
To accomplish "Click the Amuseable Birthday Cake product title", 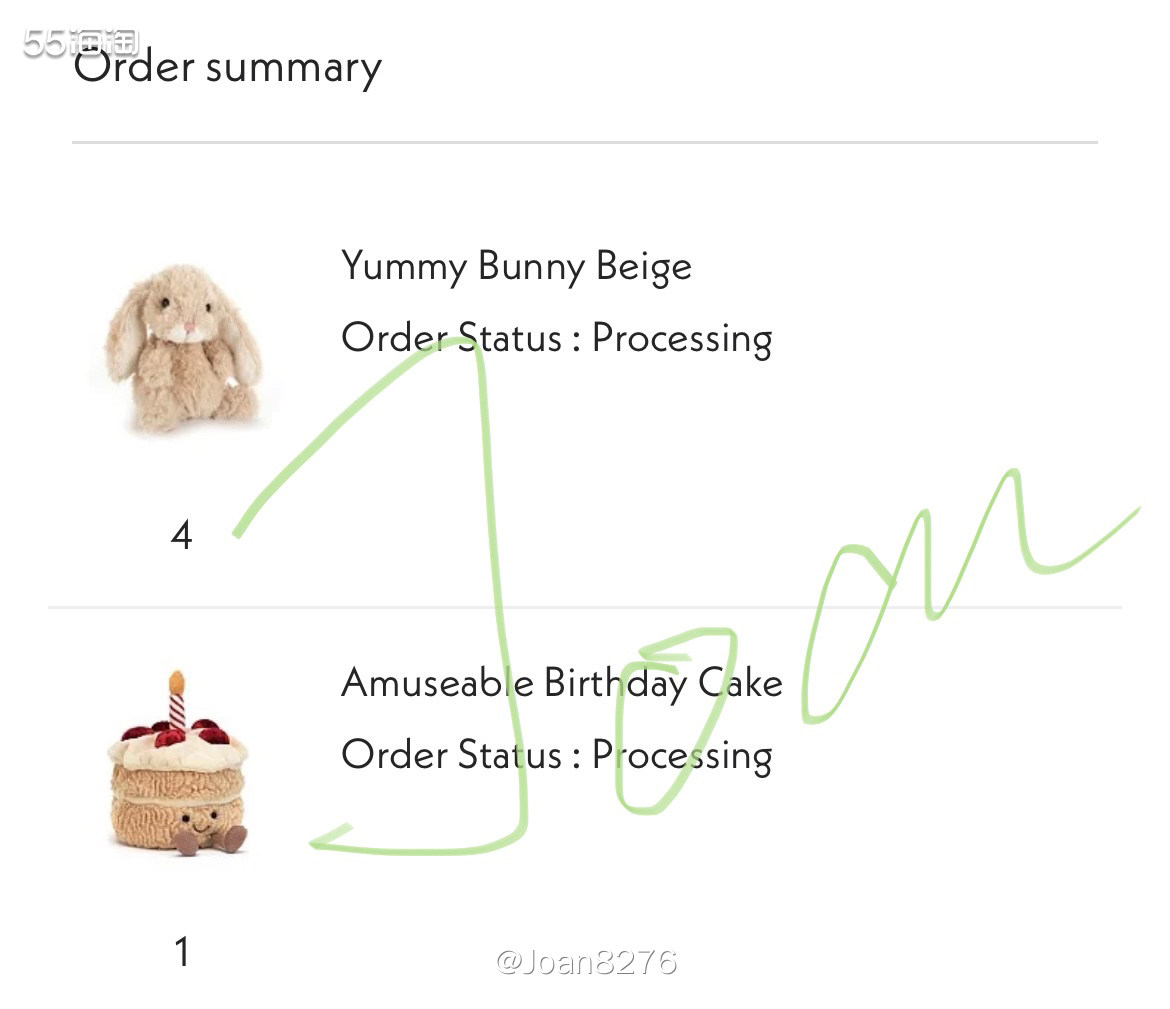I will click(562, 683).
